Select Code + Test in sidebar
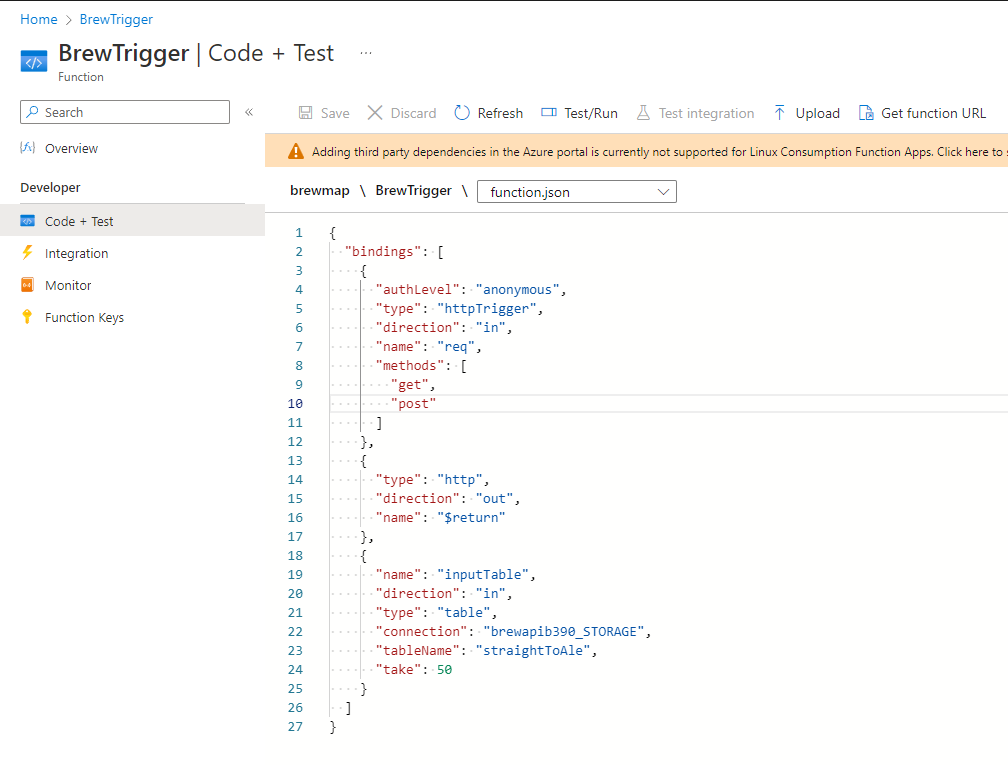 pyautogui.click(x=79, y=221)
